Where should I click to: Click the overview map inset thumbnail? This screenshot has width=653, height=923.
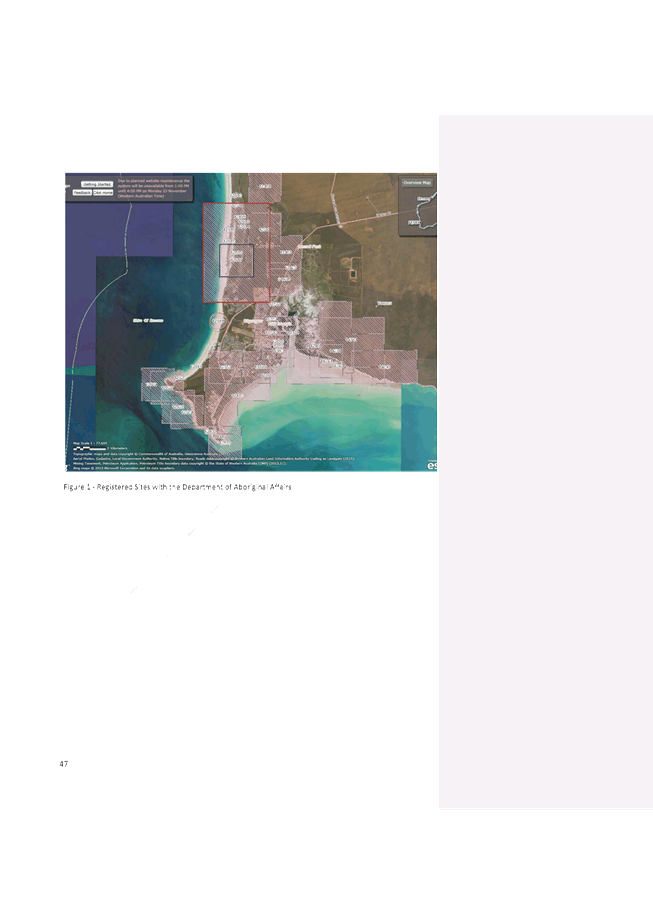(420, 212)
